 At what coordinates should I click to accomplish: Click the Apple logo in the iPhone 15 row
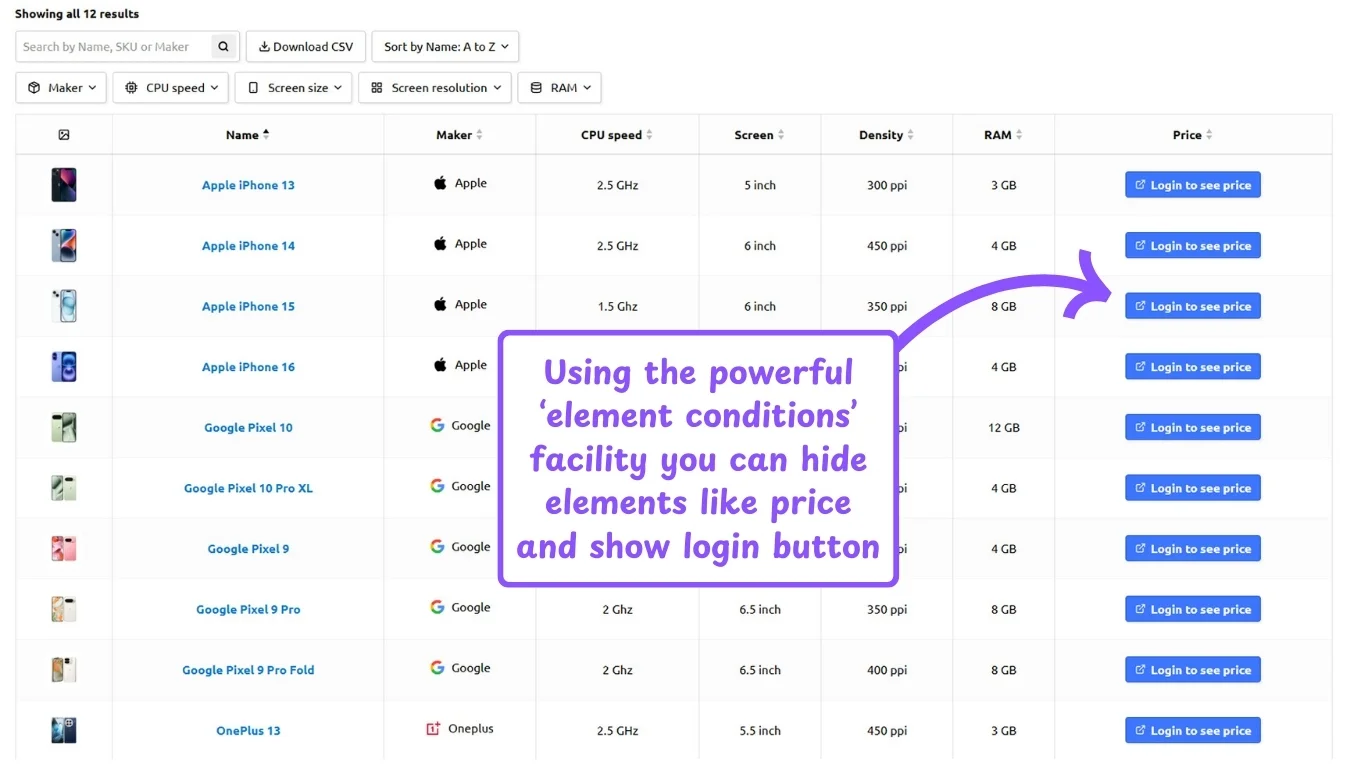pos(440,304)
